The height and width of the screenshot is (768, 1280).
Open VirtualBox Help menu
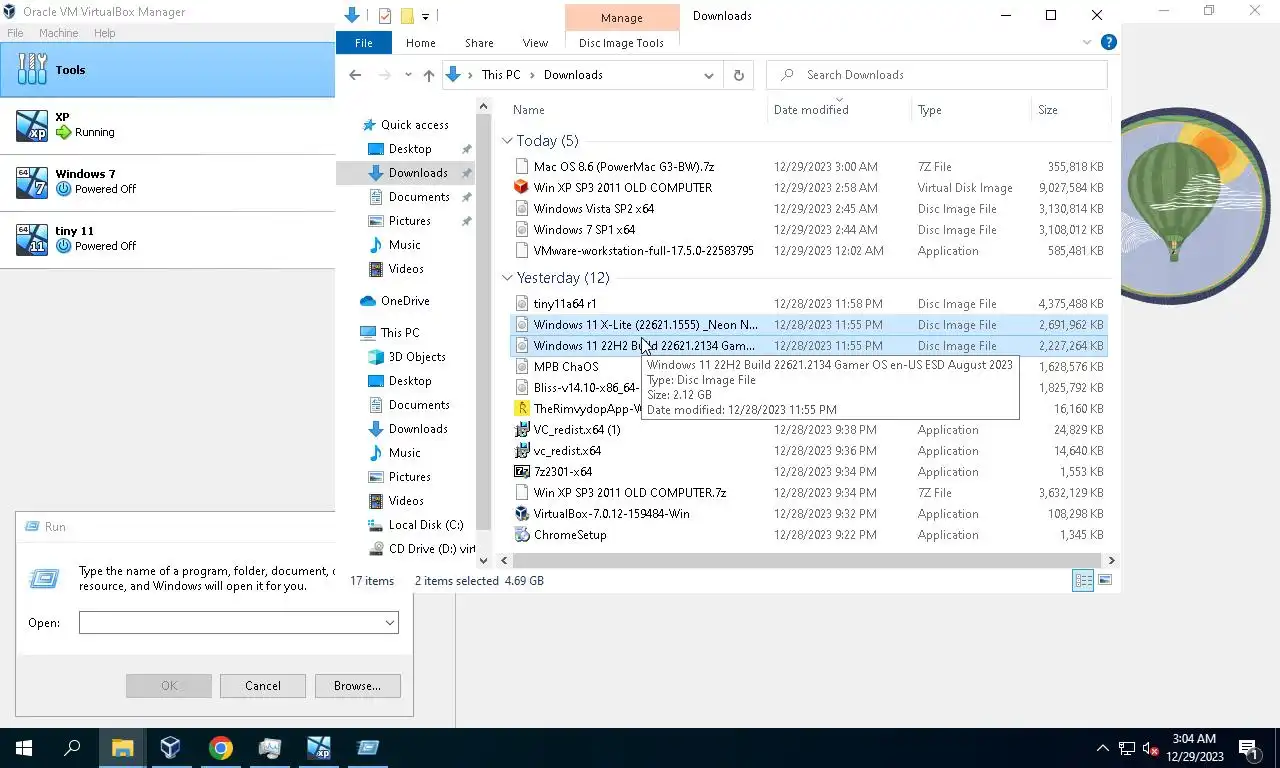point(105,33)
